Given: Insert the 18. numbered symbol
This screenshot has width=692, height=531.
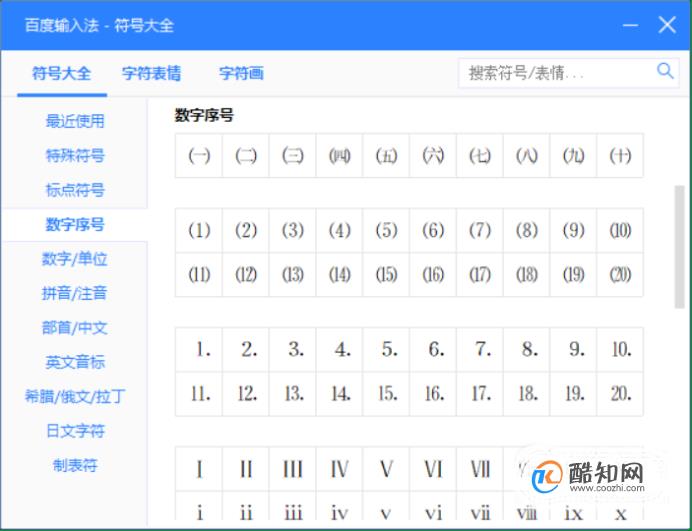Looking at the screenshot, I should (527, 394).
